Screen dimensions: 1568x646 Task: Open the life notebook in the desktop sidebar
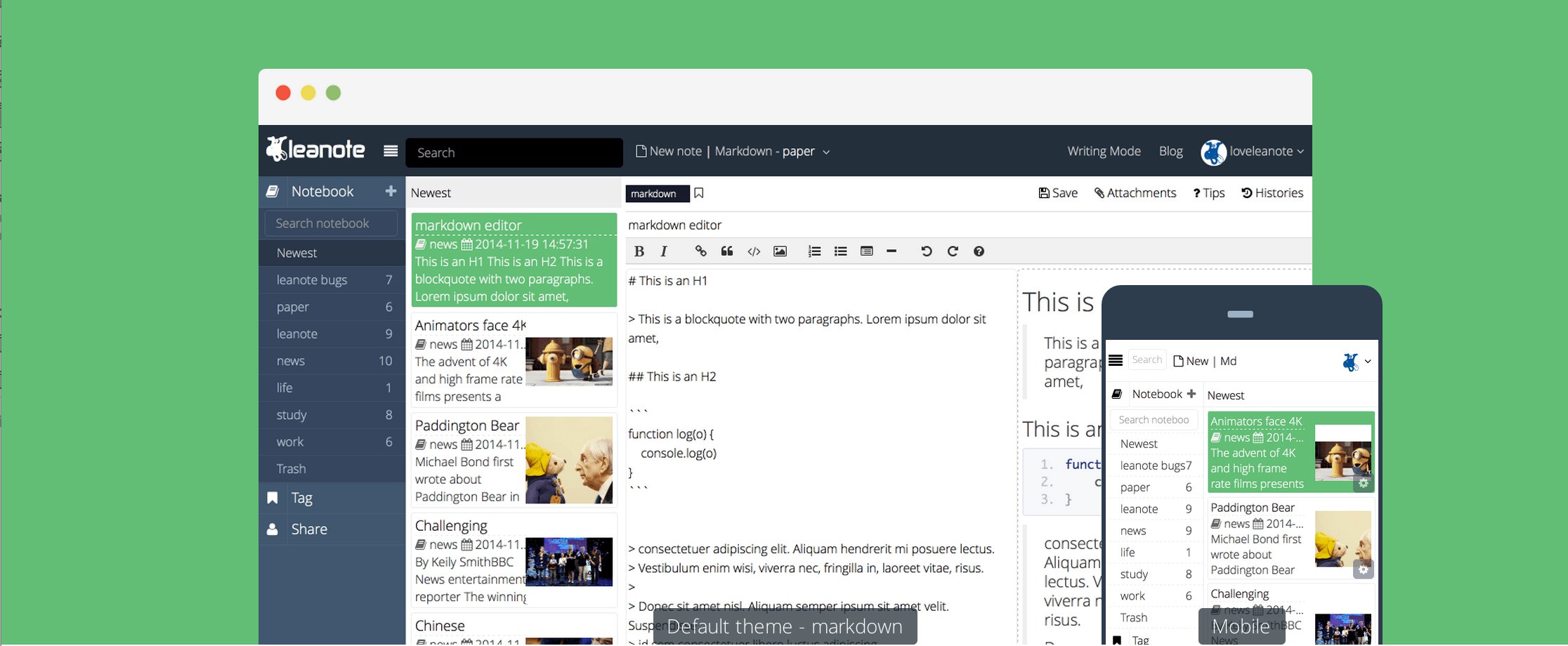[332, 388]
